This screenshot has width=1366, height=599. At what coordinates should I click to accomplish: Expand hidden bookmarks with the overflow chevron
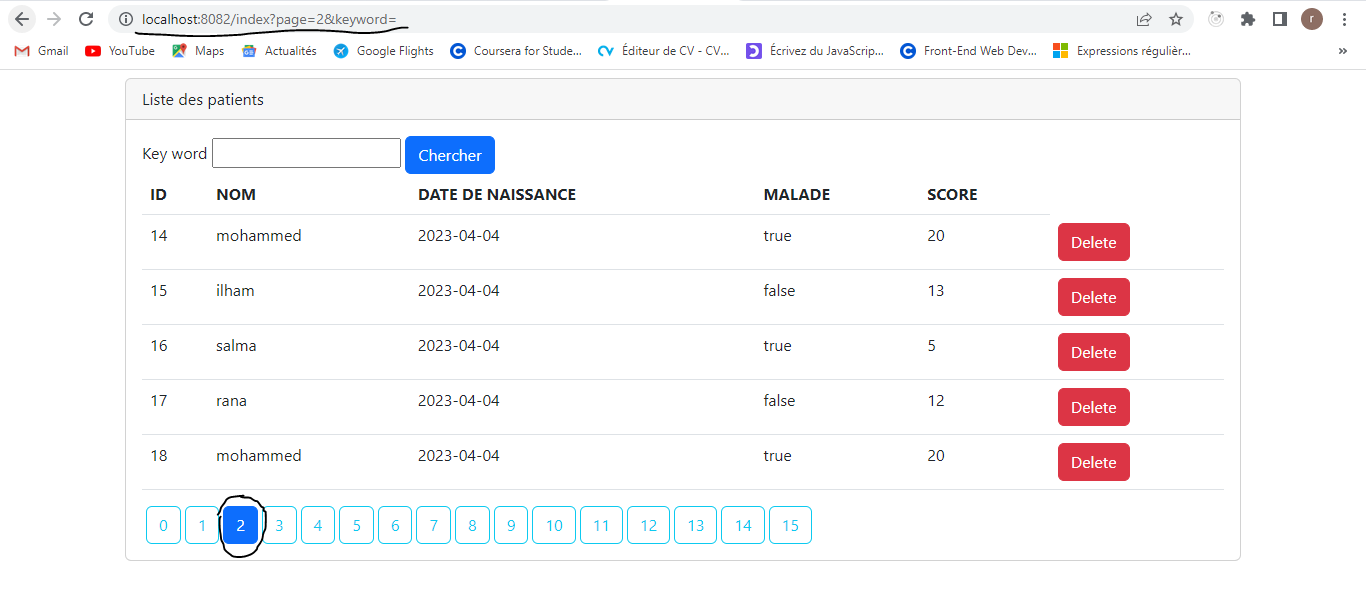click(x=1342, y=50)
